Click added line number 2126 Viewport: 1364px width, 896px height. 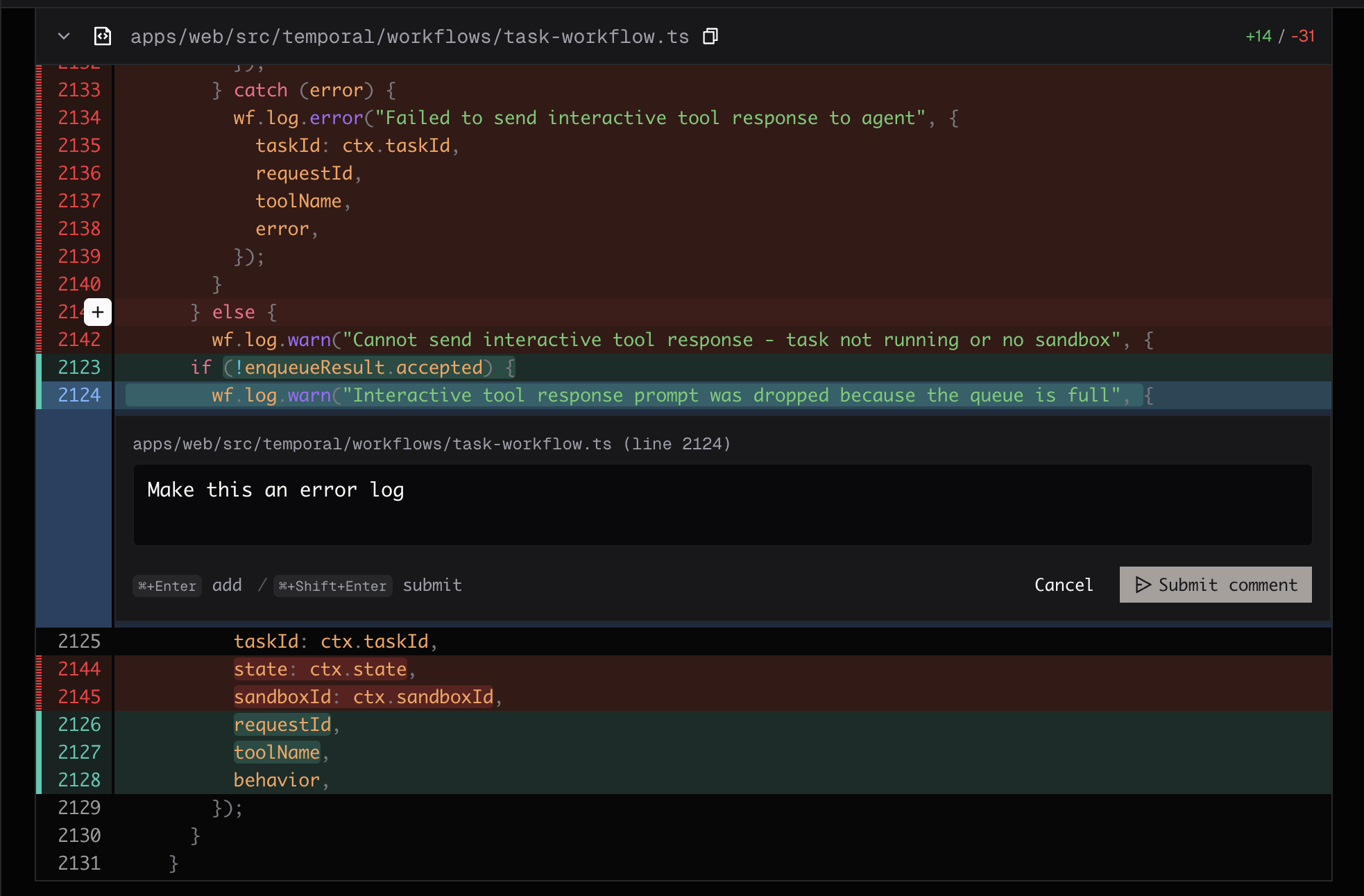click(79, 725)
